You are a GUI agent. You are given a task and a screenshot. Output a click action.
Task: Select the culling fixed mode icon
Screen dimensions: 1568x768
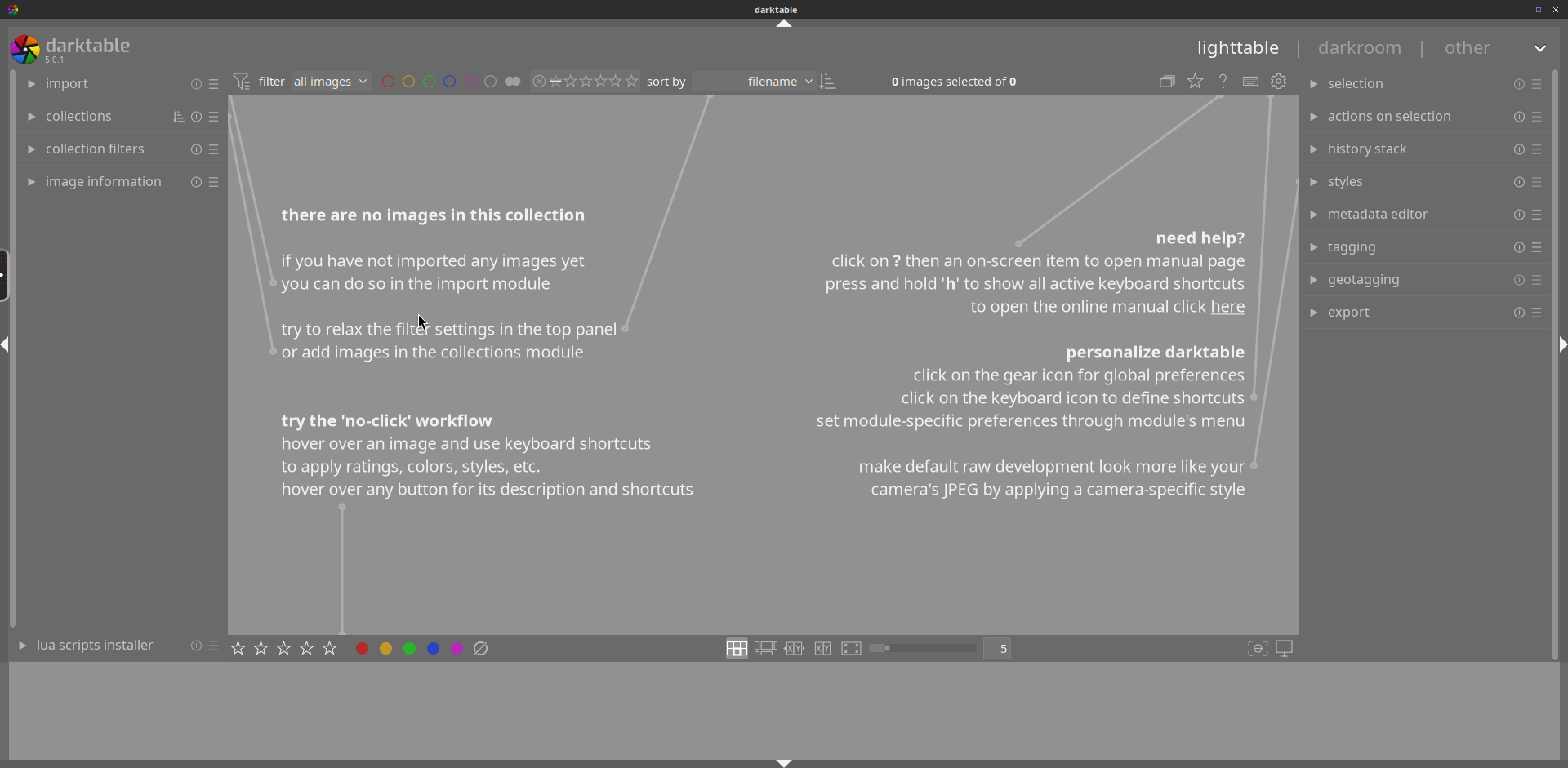point(822,649)
